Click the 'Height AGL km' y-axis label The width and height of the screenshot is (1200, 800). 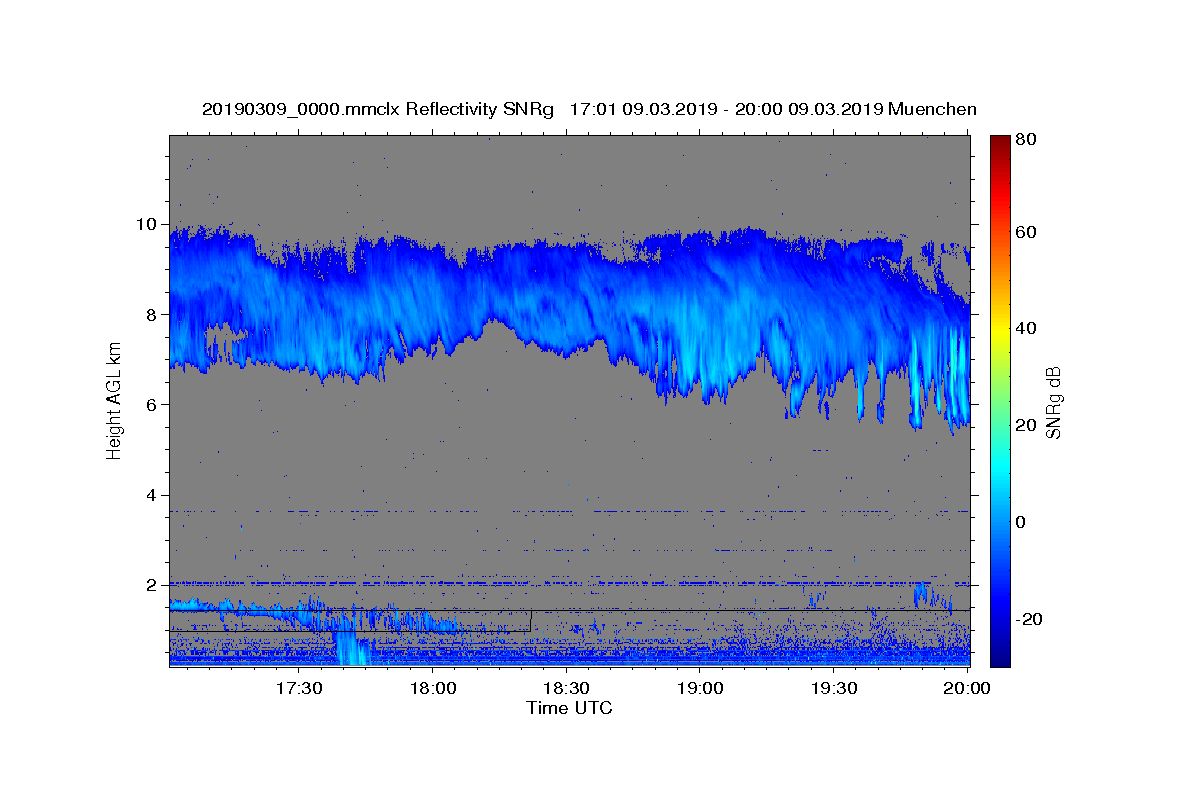pos(115,401)
